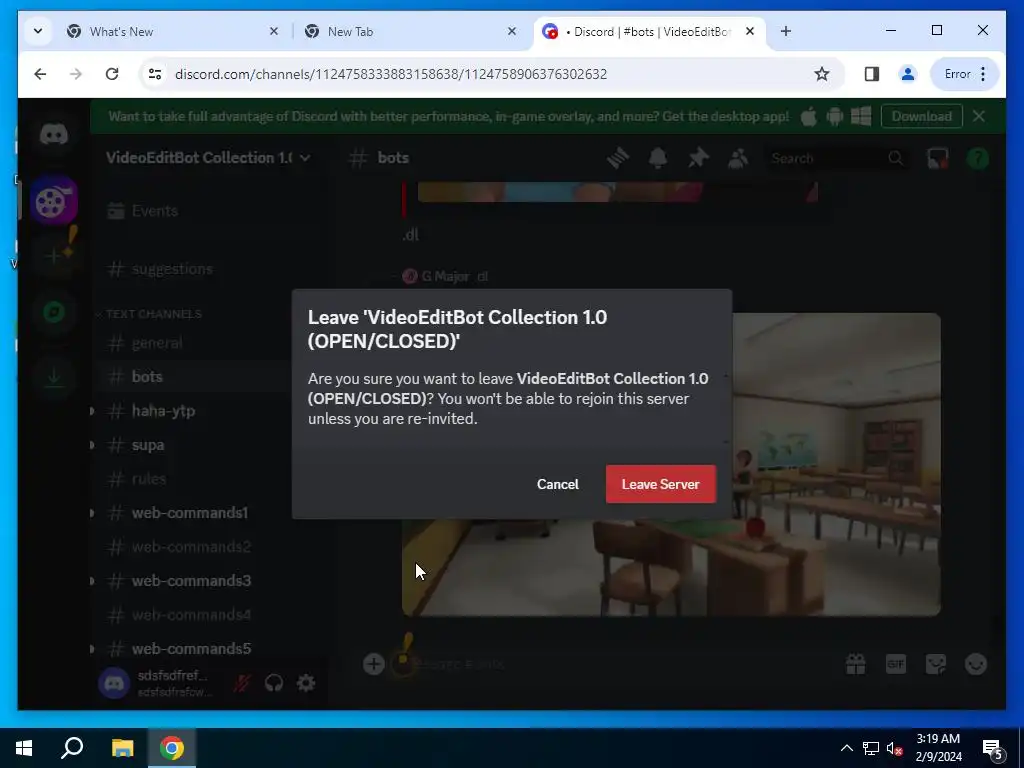Screen dimensions: 1024x768
Task: Click Windows platform icon in banner
Action: click(861, 116)
